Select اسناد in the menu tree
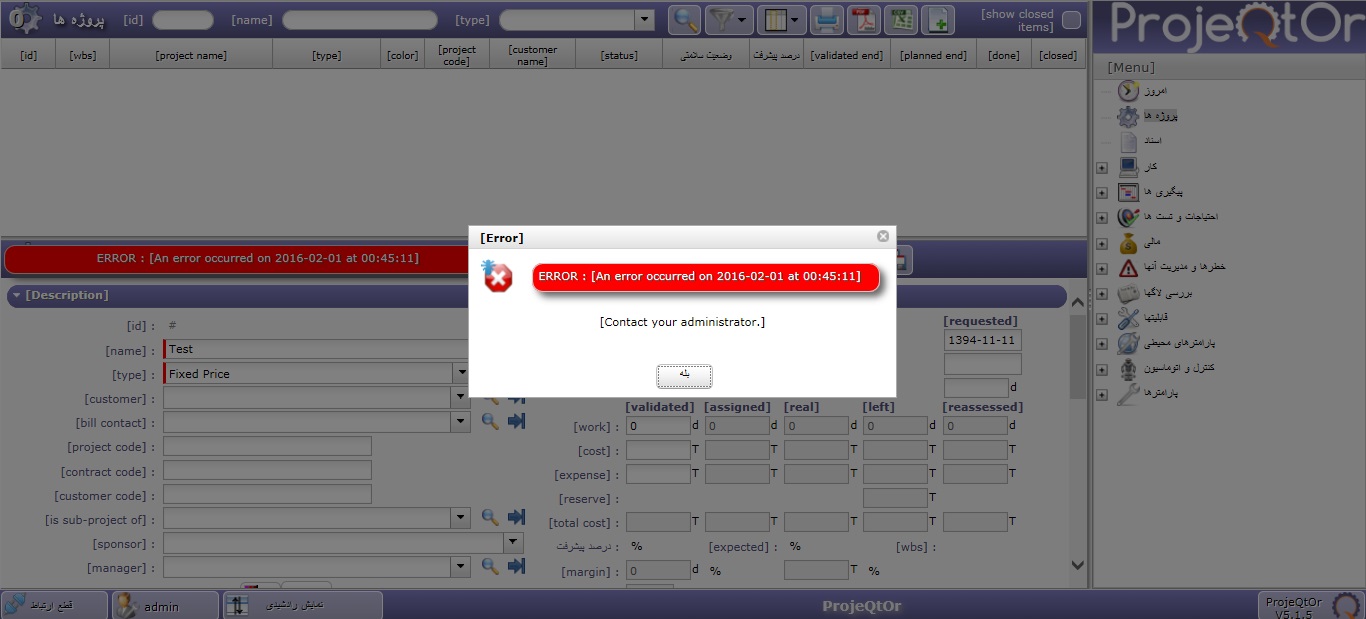 [x=1152, y=141]
